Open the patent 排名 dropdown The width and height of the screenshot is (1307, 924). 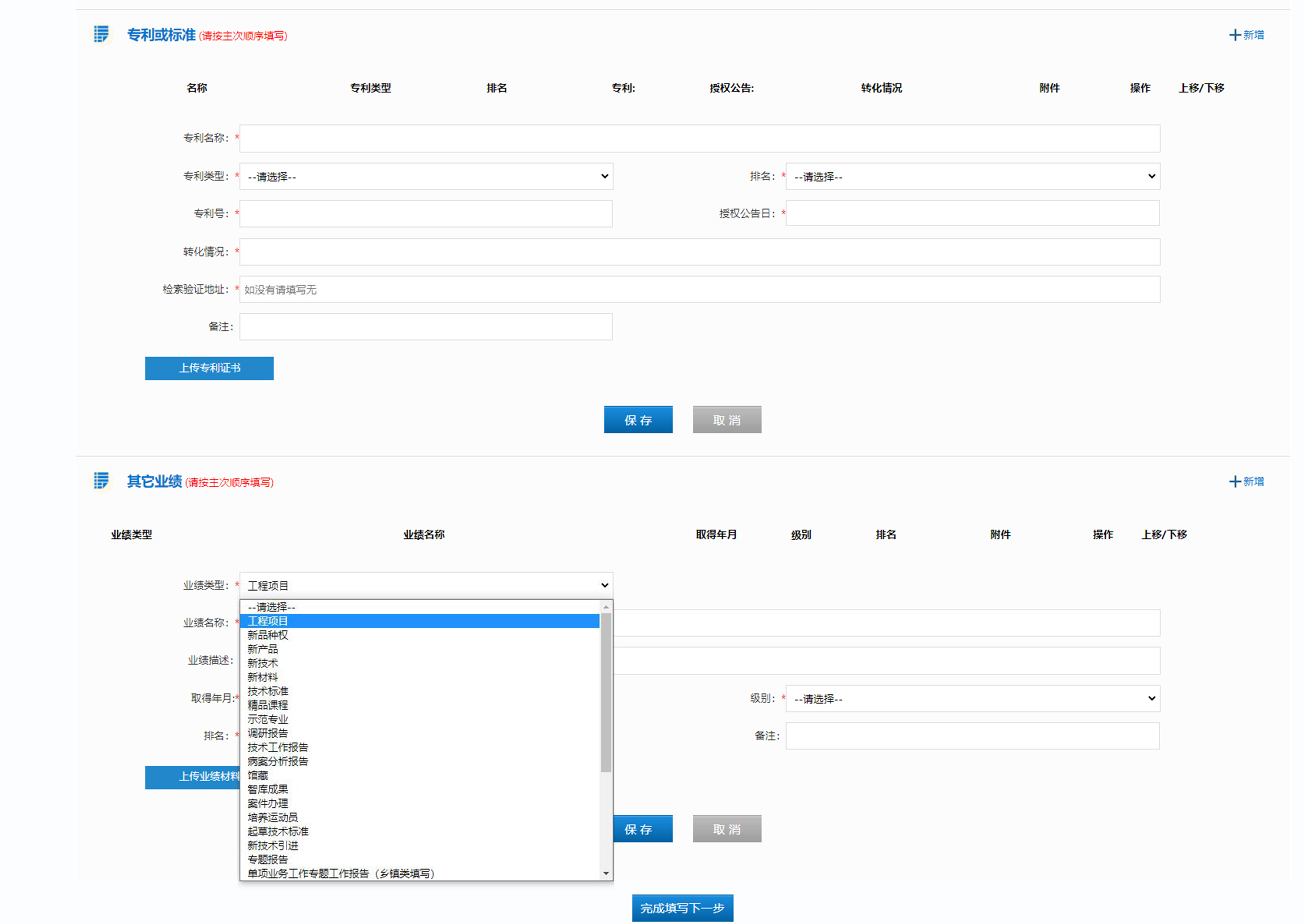(973, 177)
